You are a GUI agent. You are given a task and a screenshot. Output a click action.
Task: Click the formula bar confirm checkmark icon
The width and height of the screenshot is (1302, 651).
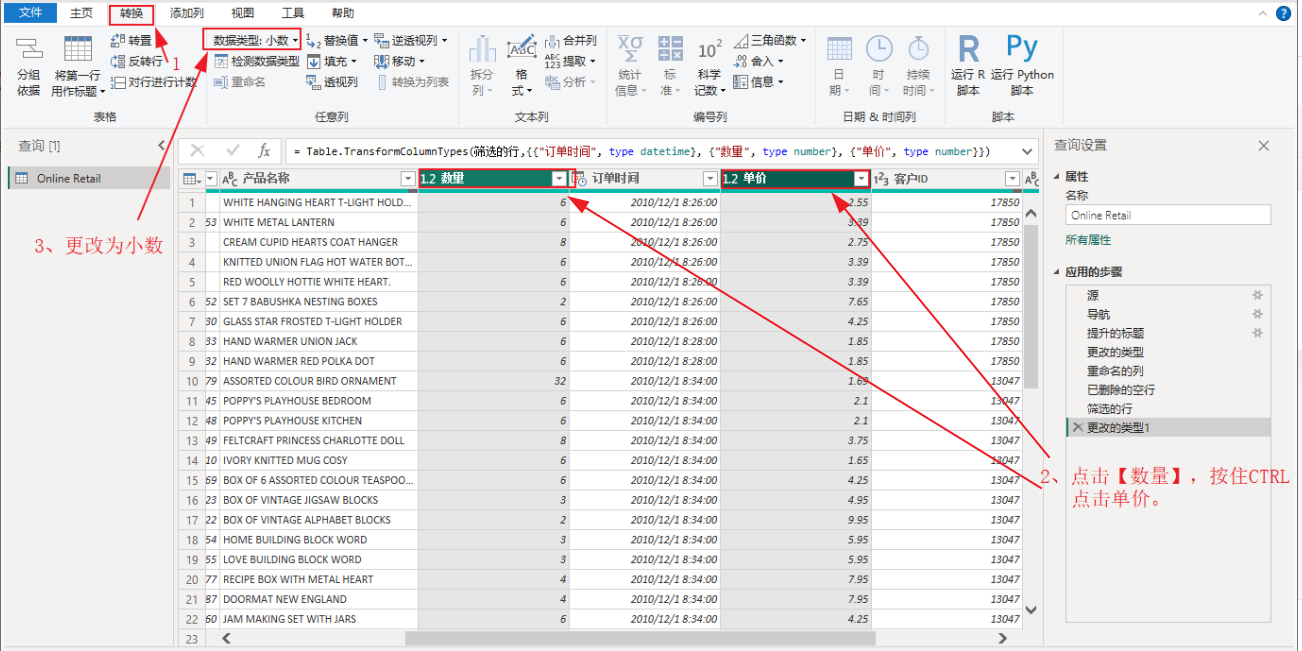coord(233,151)
